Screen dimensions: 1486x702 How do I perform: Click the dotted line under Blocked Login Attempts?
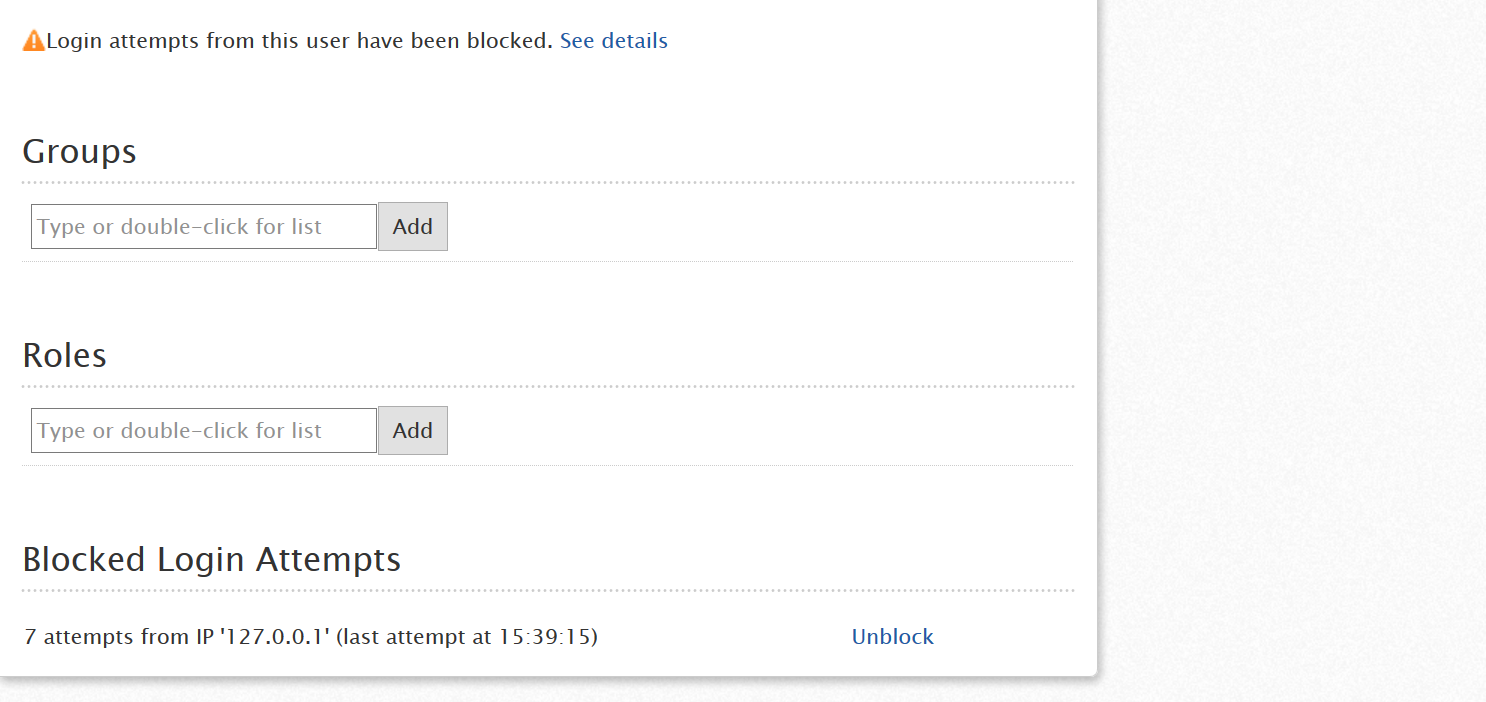tap(548, 591)
